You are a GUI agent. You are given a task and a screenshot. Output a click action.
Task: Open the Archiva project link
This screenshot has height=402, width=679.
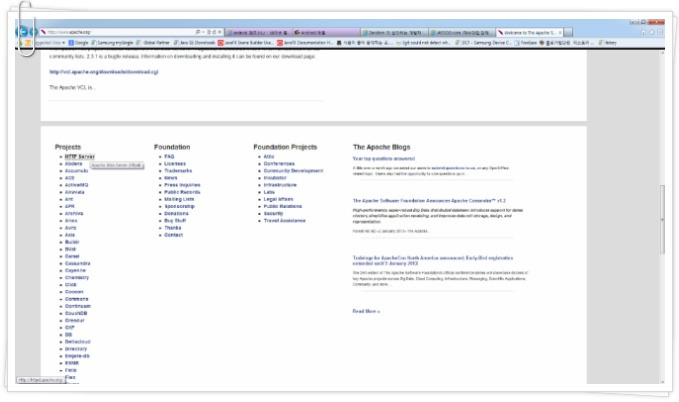[x=74, y=214]
